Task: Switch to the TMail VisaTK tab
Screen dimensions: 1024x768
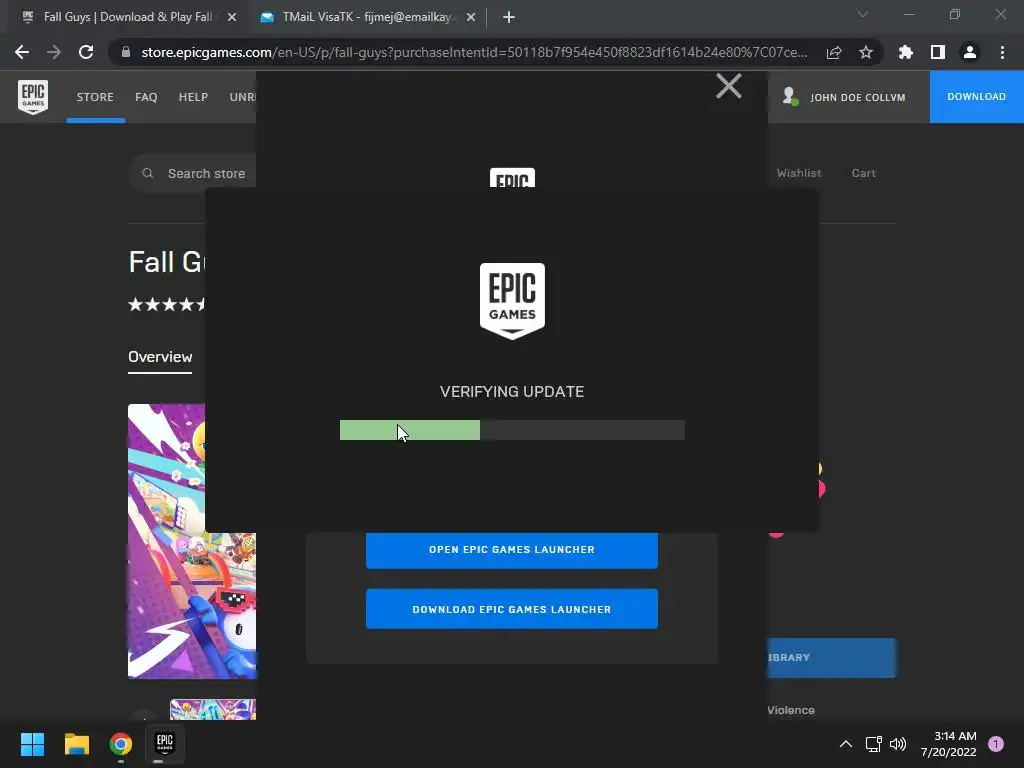Action: [367, 17]
